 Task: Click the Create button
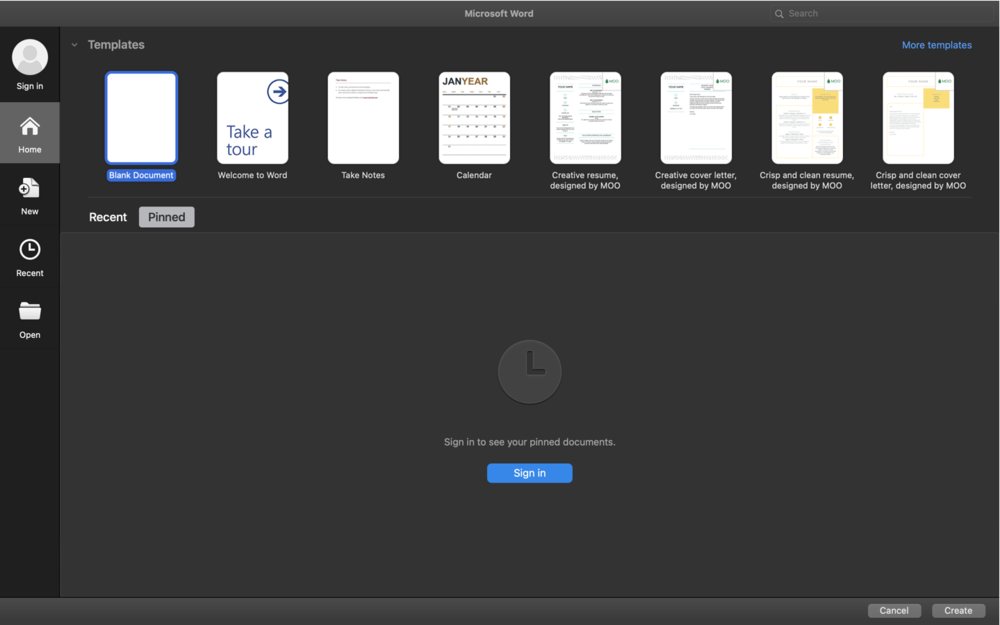(x=957, y=610)
